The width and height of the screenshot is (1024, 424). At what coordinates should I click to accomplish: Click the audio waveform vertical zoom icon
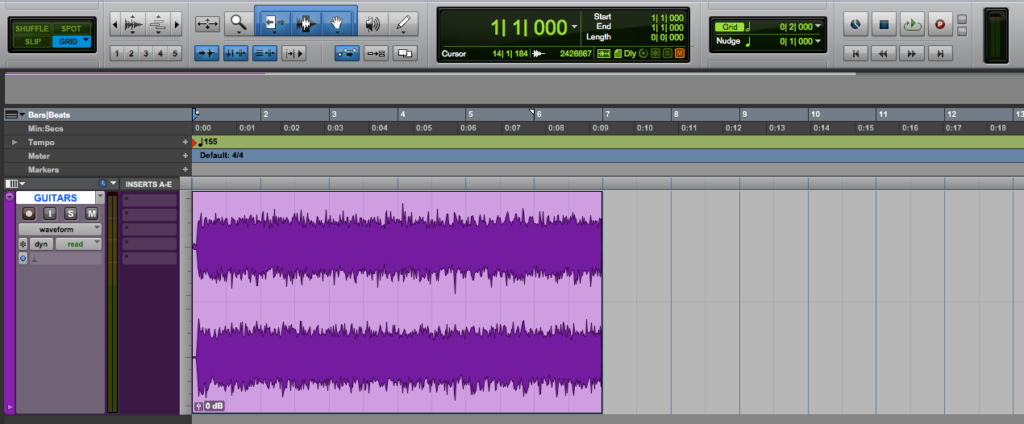pos(133,25)
